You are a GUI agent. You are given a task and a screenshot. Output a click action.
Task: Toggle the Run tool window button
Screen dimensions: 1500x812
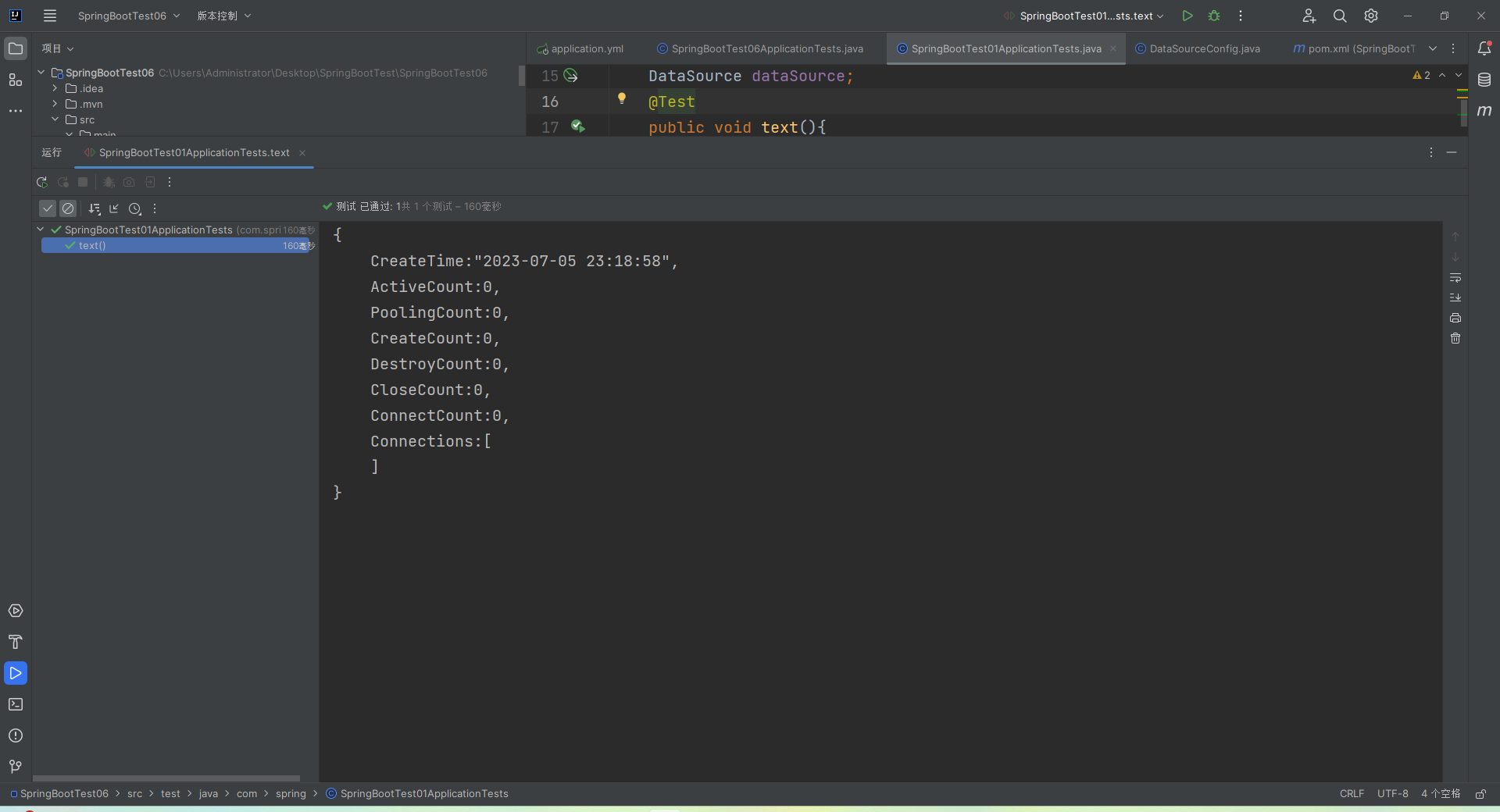(x=16, y=673)
